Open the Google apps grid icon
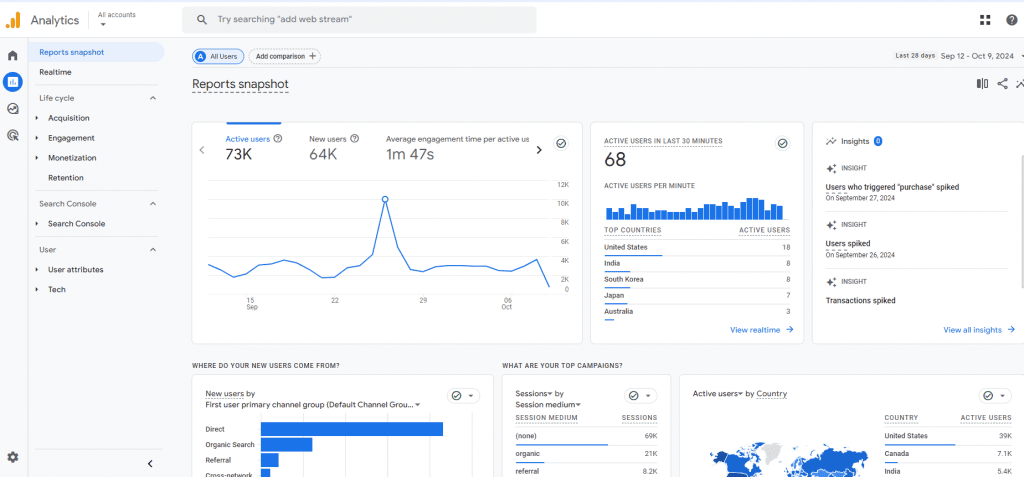1024x477 pixels. tap(985, 20)
